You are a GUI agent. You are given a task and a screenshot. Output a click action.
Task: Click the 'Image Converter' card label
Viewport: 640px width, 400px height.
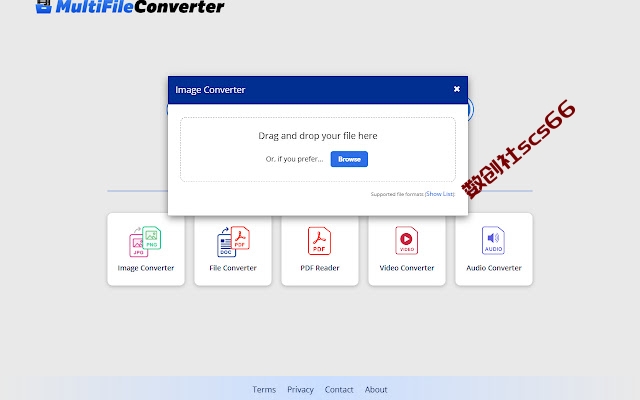(x=146, y=268)
